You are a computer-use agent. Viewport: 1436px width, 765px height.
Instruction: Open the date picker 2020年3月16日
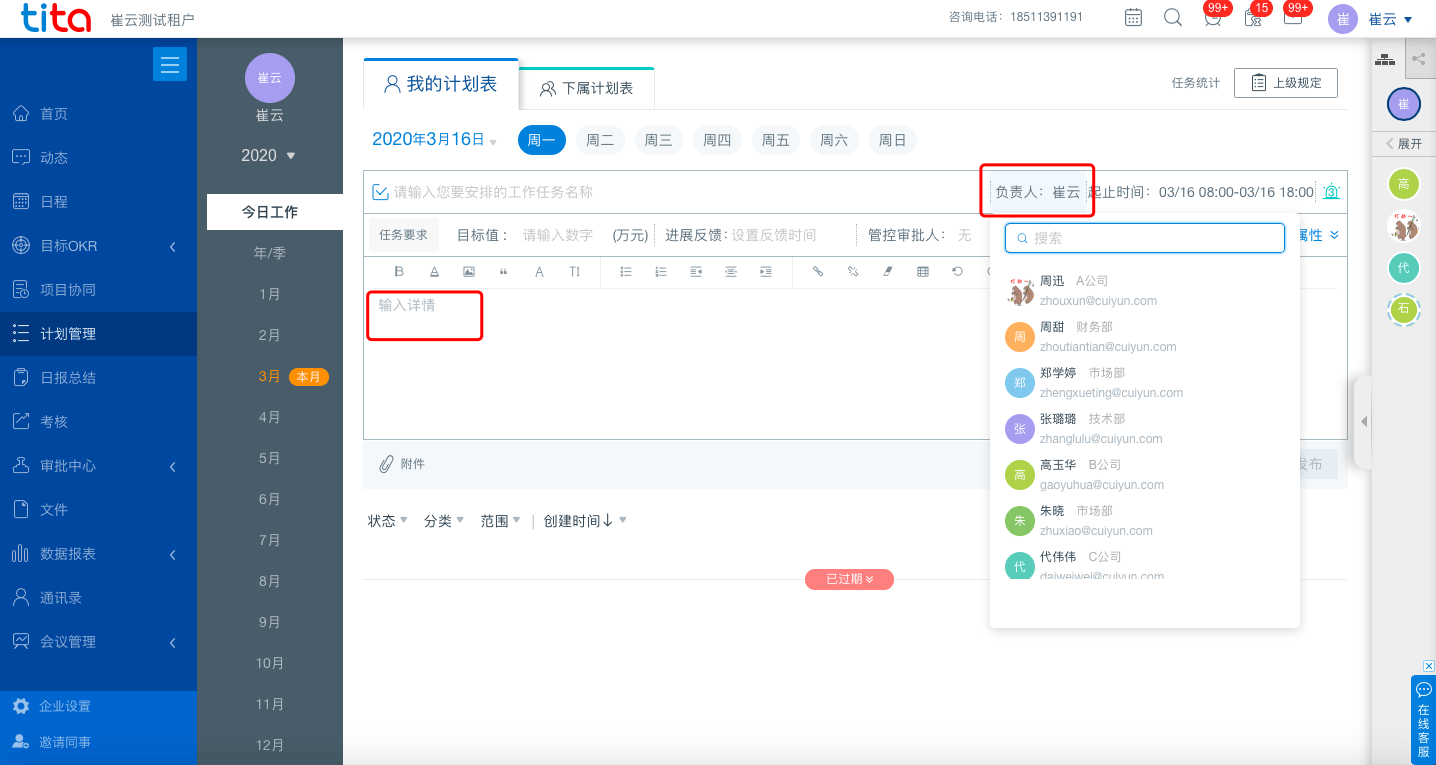click(434, 140)
